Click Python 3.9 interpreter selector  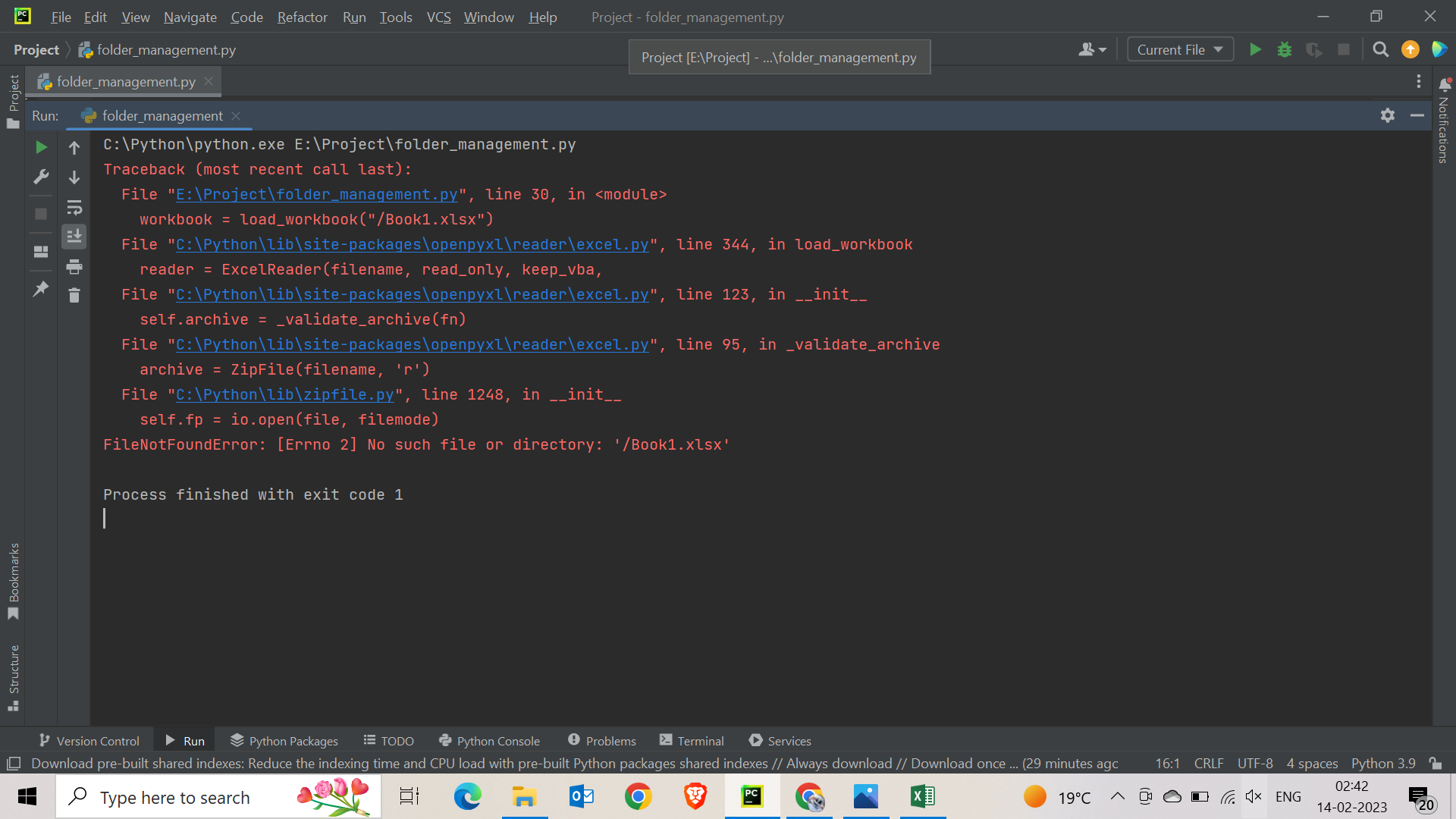click(1383, 763)
